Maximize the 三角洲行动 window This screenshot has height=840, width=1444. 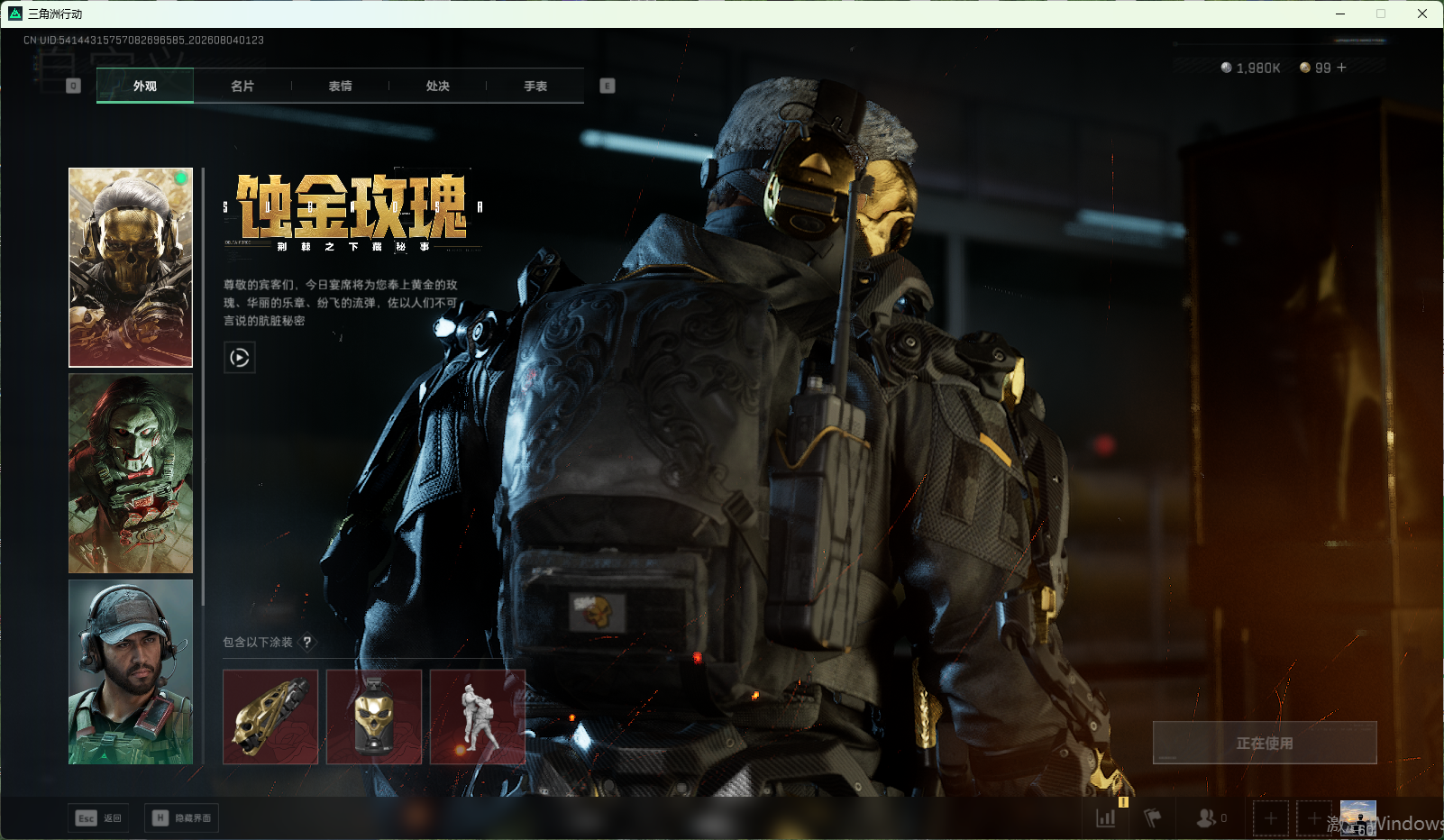pyautogui.click(x=1381, y=14)
